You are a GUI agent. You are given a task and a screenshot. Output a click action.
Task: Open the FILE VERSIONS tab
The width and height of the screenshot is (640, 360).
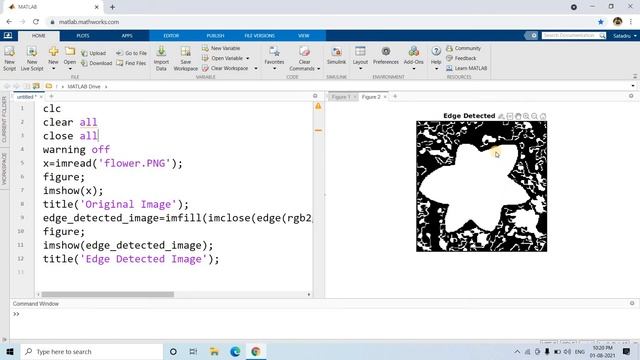click(x=260, y=36)
